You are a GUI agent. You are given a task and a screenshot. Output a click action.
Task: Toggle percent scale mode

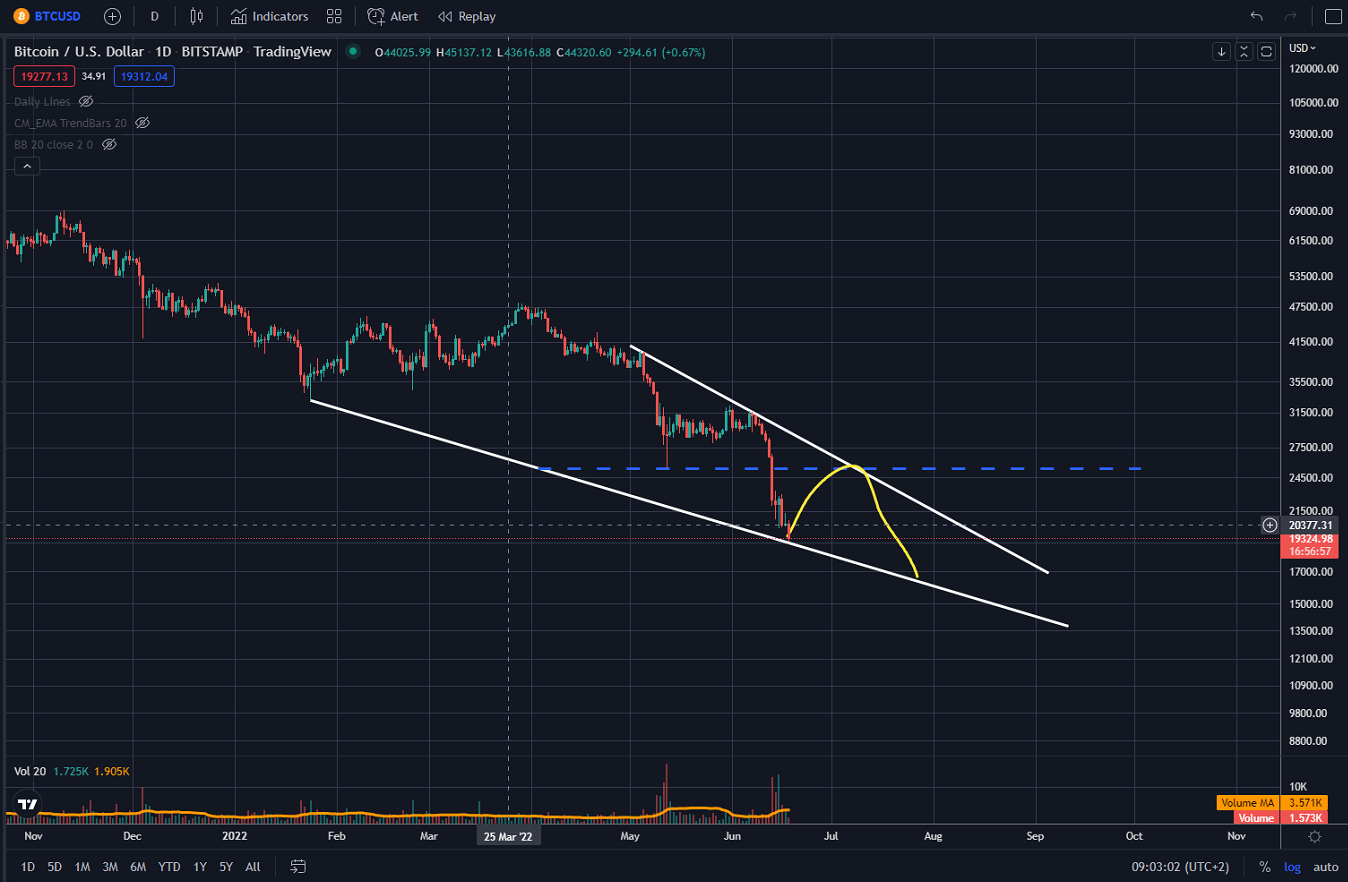click(1265, 867)
